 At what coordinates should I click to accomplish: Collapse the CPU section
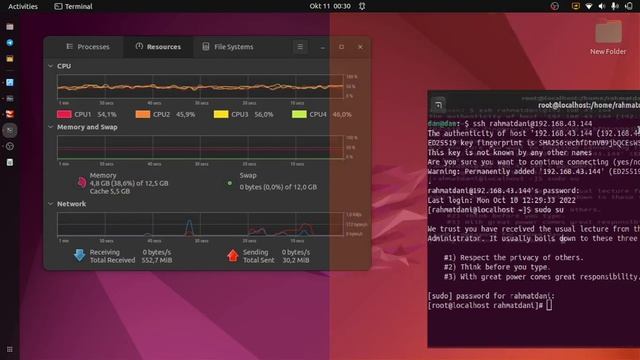coord(51,66)
